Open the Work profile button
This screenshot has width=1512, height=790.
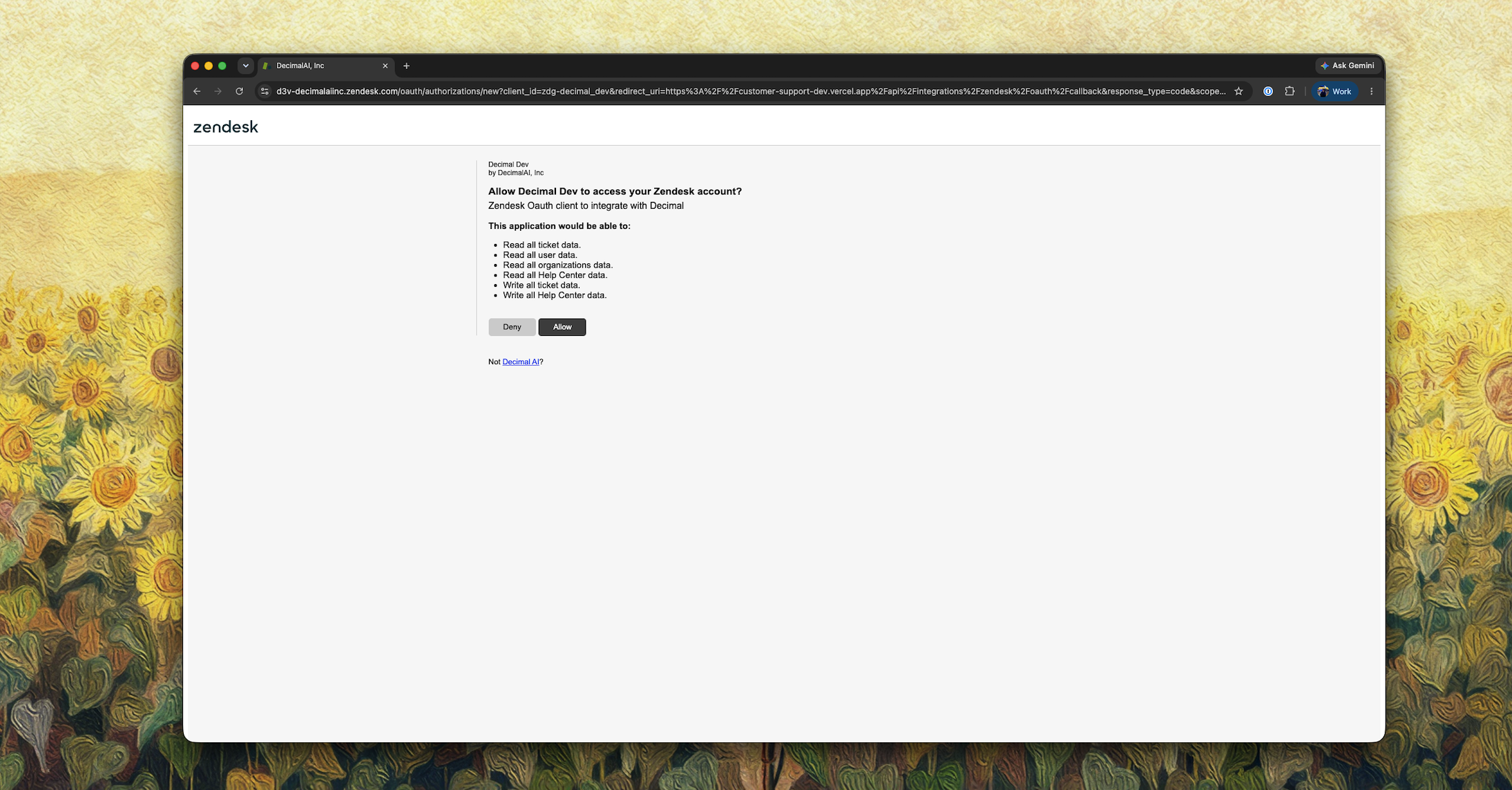(1334, 91)
